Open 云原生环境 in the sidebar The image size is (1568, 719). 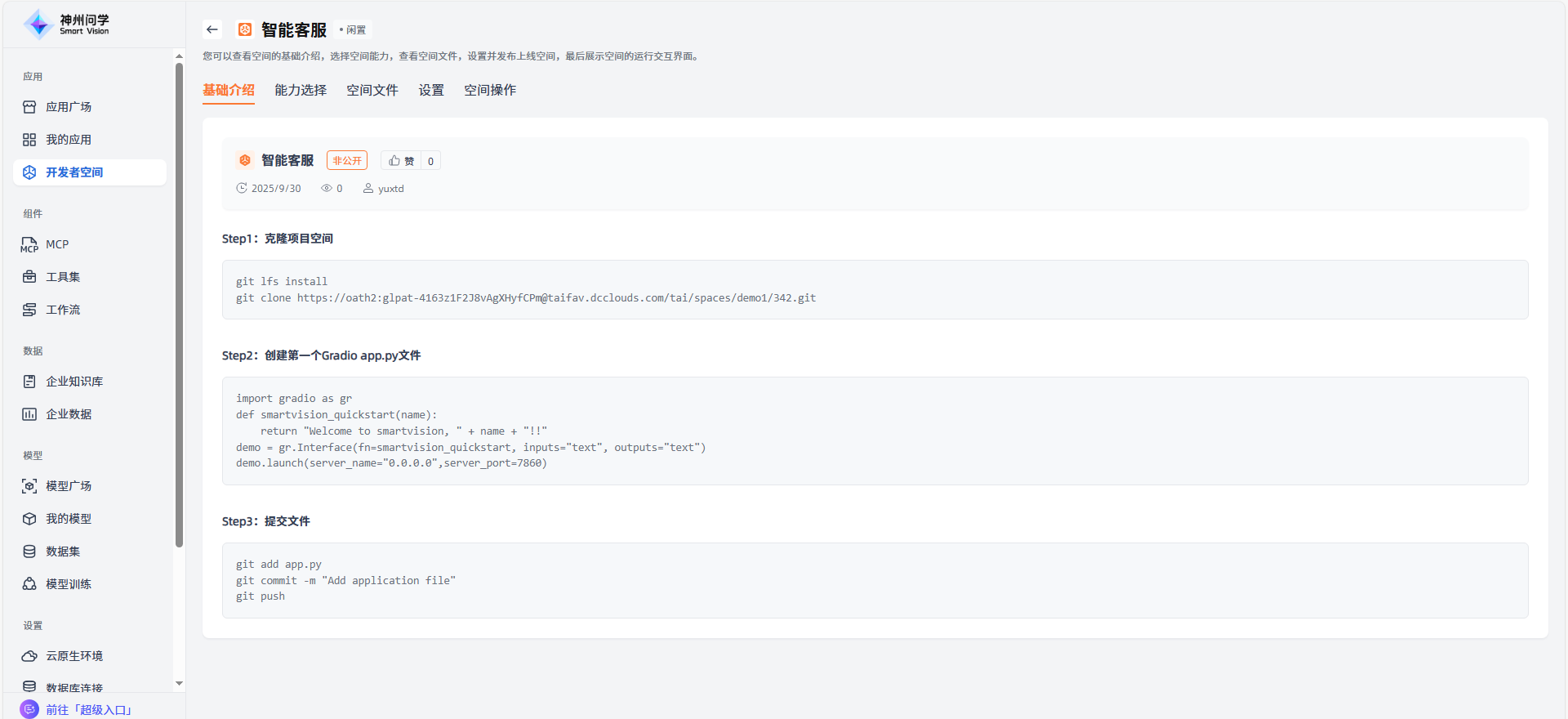coord(74,656)
